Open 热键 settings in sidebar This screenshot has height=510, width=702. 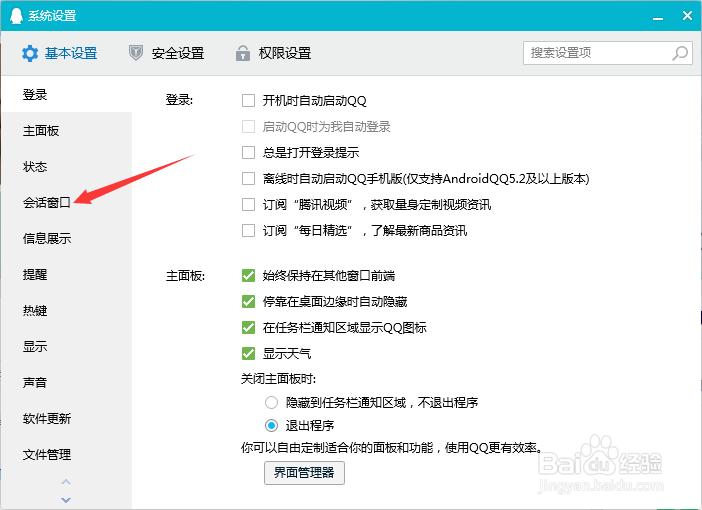tap(66, 310)
